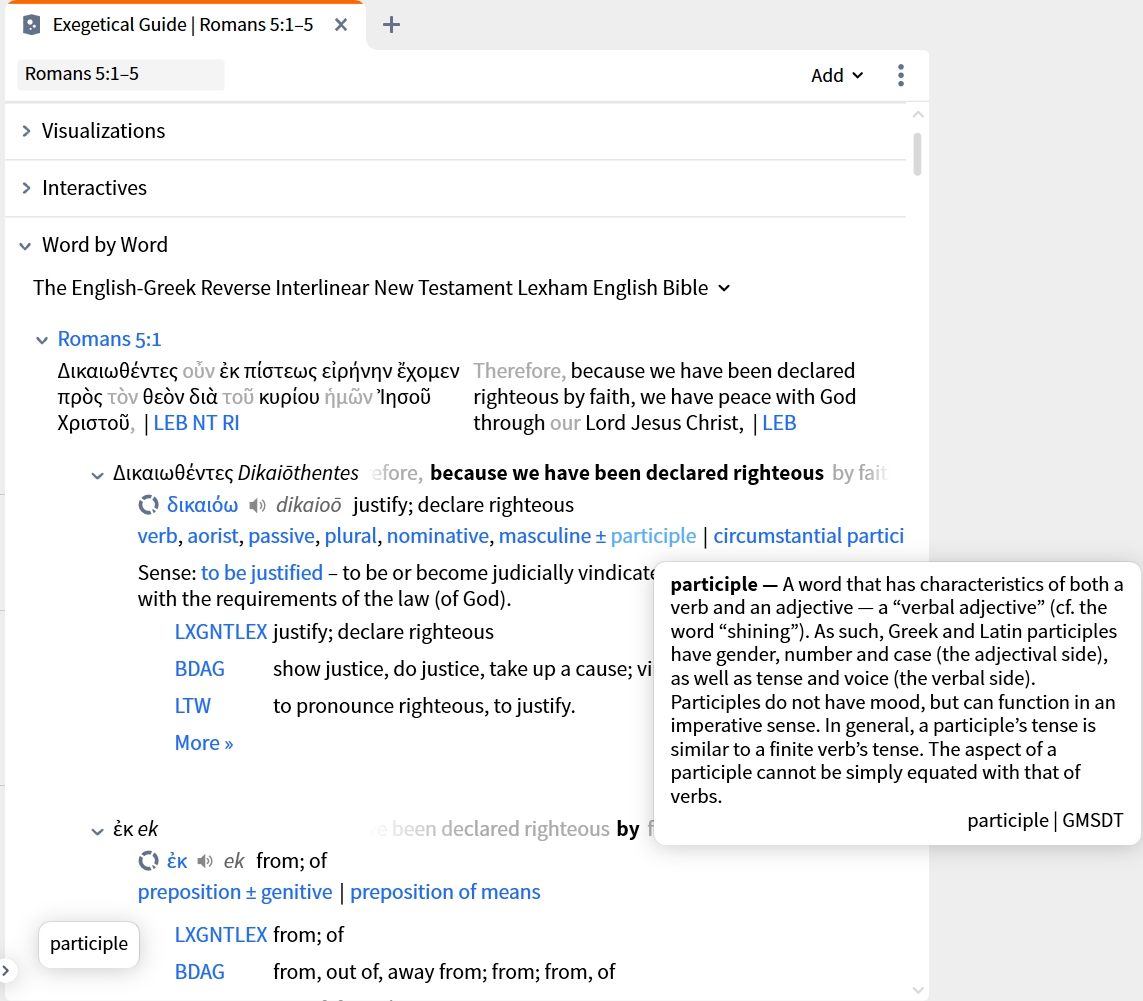Image resolution: width=1143 pixels, height=1001 pixels.
Task: Show more lexicons with More » link
Action: tap(203, 743)
